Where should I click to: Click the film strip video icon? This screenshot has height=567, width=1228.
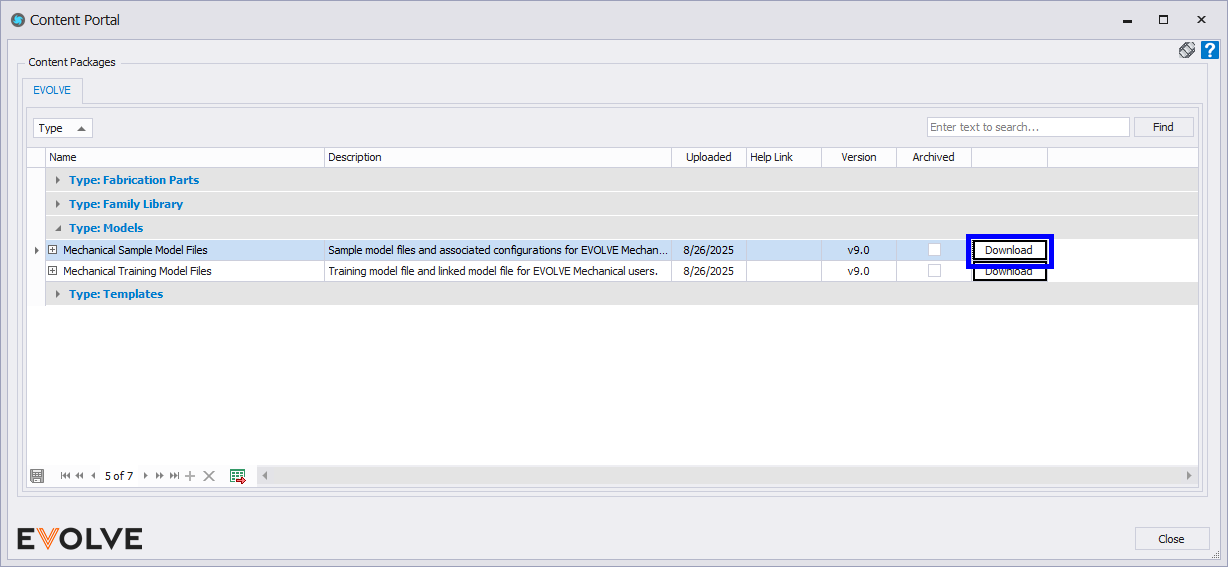tap(1187, 50)
